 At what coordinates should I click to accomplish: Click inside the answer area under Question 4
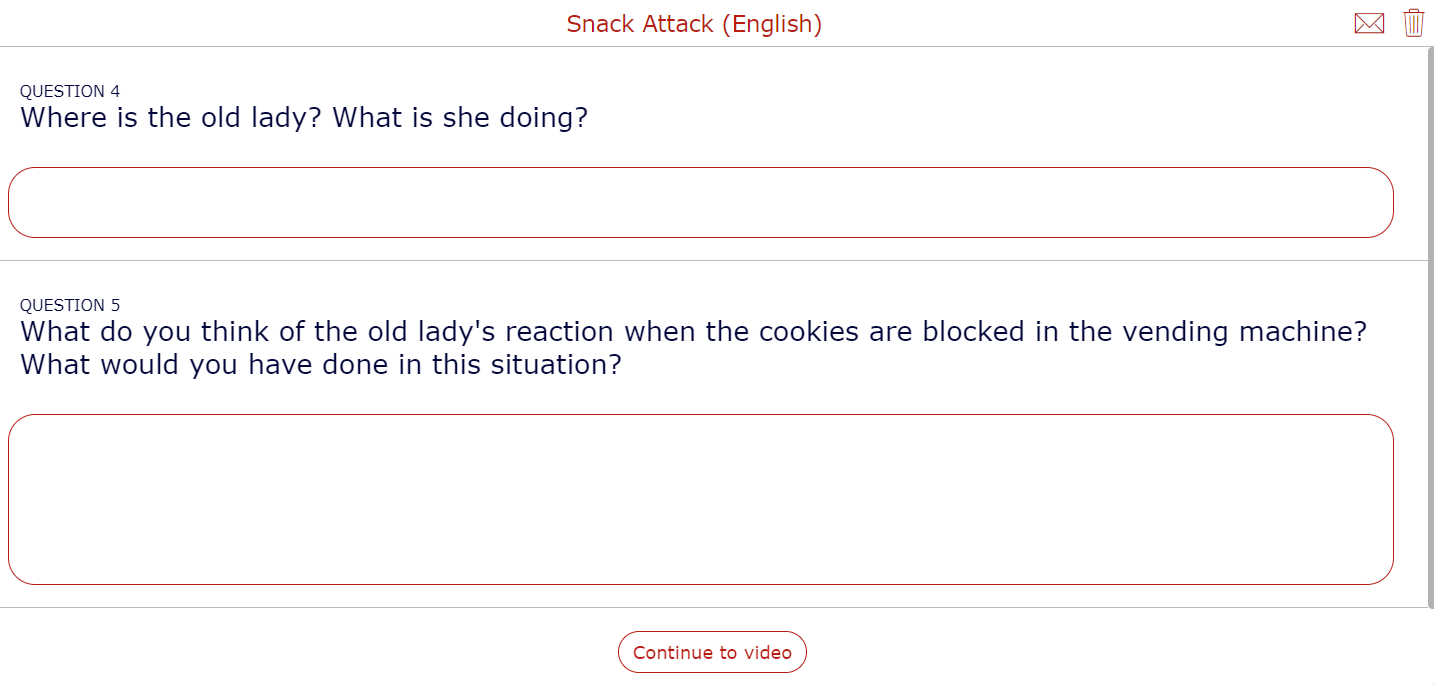tap(700, 201)
